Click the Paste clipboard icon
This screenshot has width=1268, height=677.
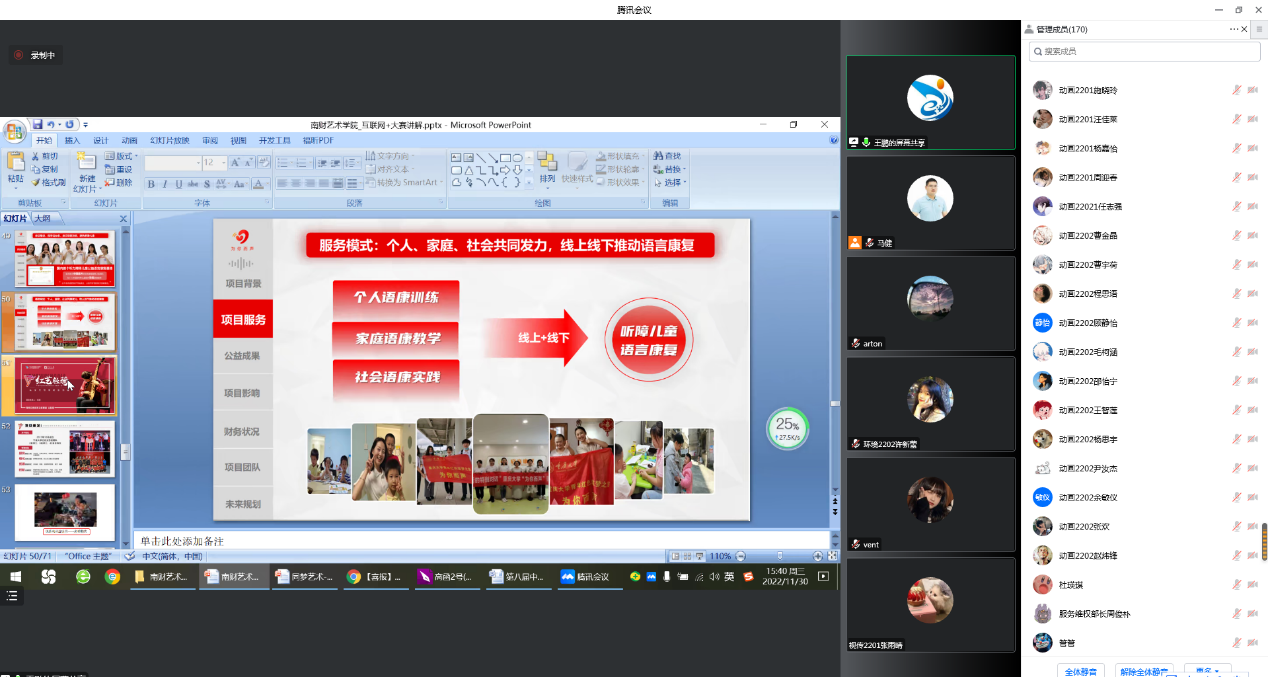(15, 163)
